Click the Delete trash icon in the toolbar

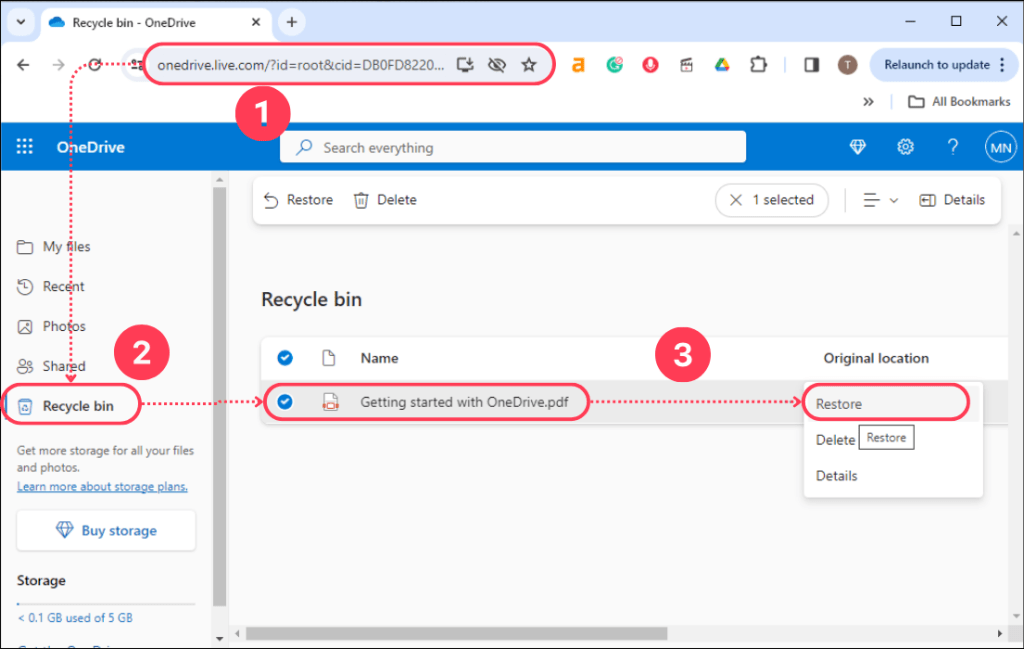361,200
